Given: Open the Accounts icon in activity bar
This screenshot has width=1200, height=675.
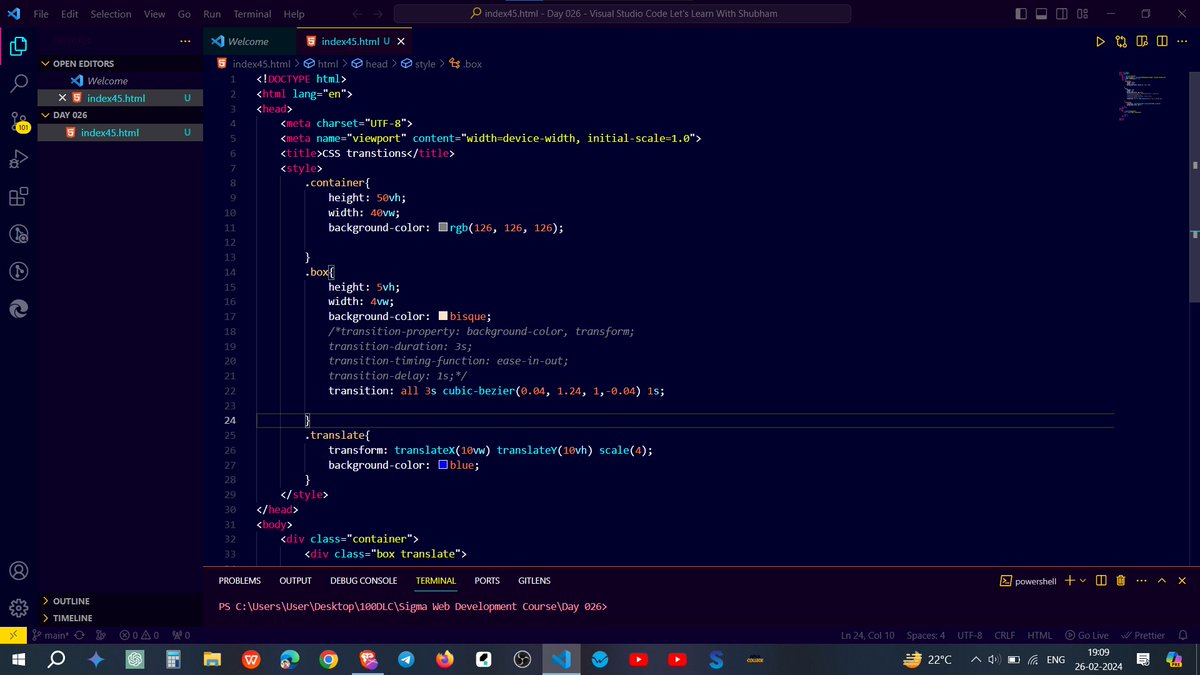Looking at the screenshot, I should [19, 571].
